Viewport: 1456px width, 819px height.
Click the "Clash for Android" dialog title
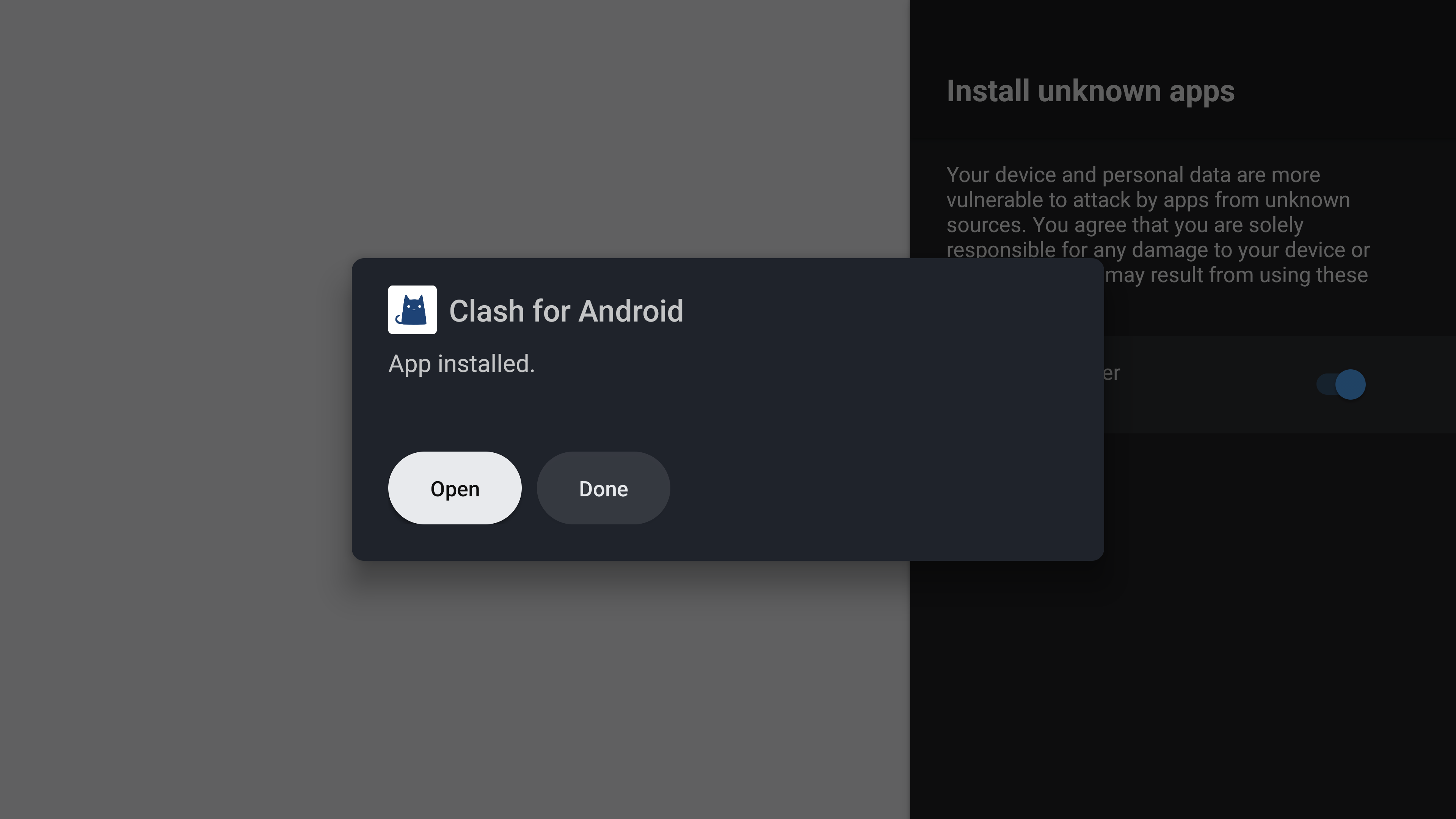coord(566,311)
